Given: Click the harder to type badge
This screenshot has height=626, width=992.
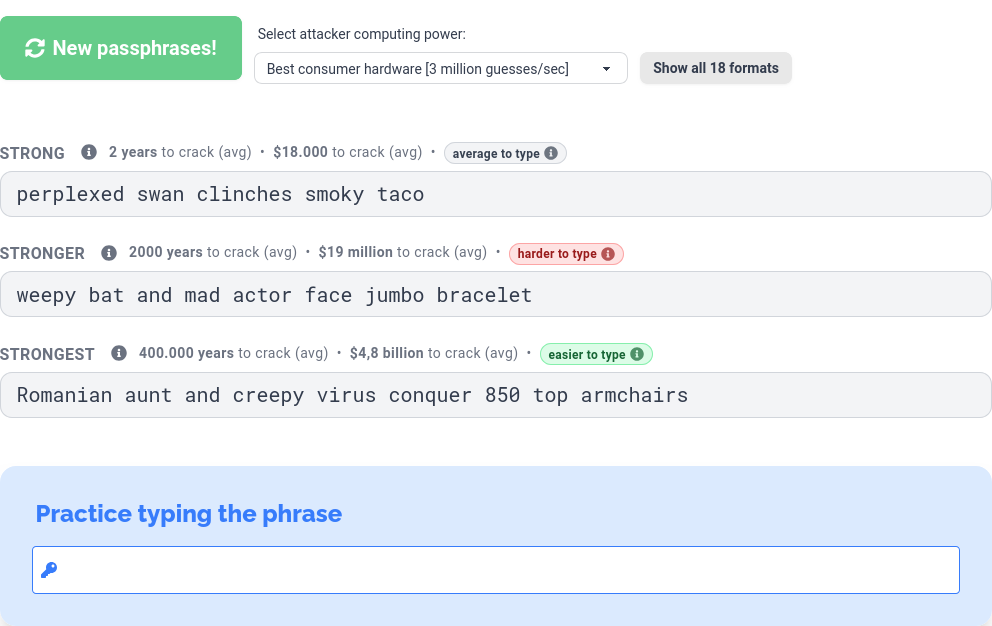Looking at the screenshot, I should tap(557, 254).
